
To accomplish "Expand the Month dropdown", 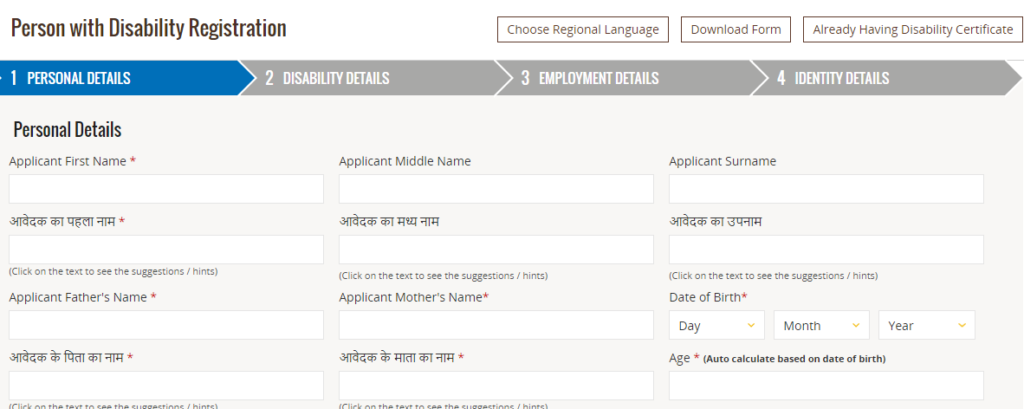I will [x=822, y=325].
